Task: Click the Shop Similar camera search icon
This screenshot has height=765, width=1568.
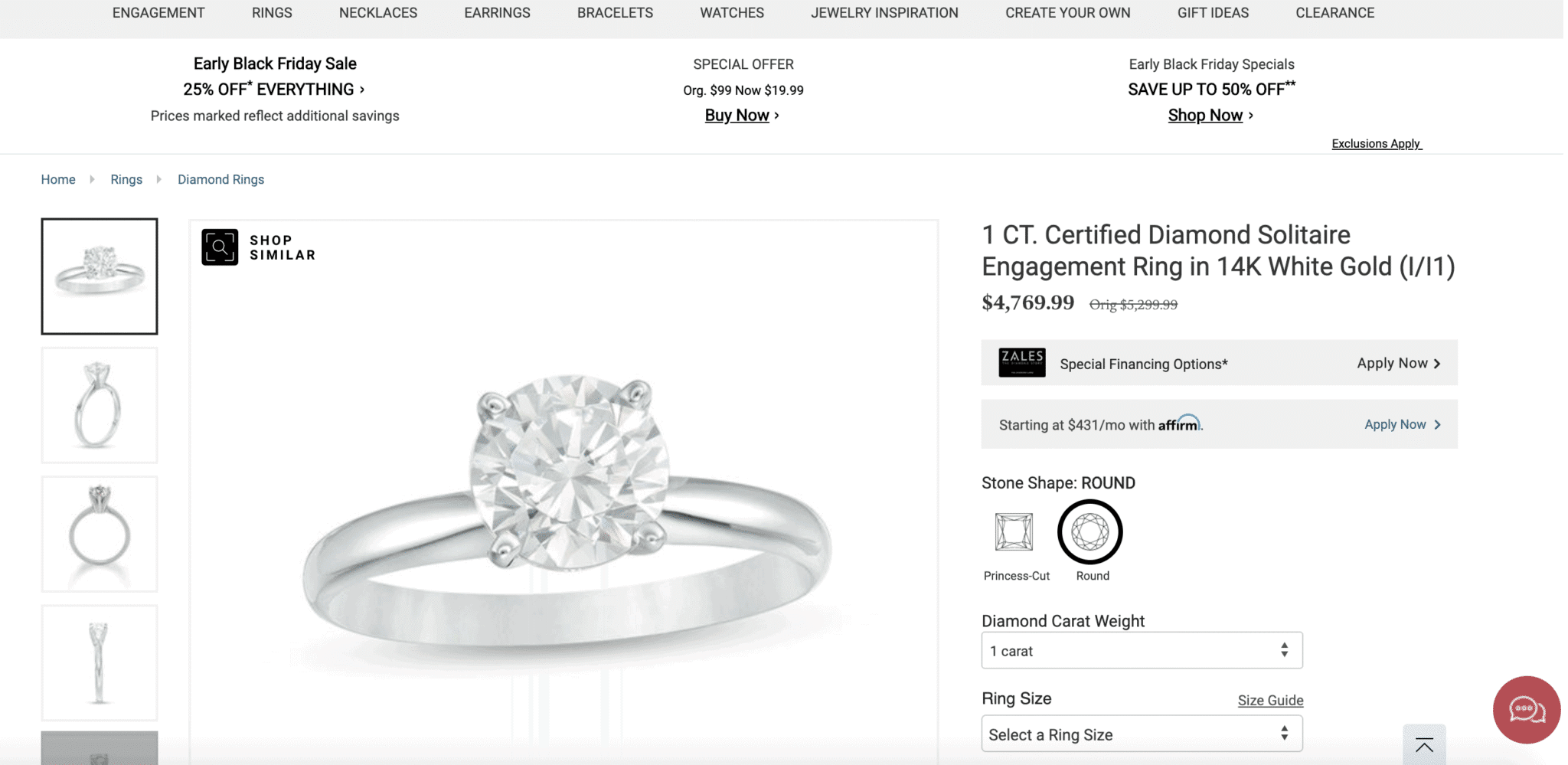Action: pyautogui.click(x=220, y=247)
